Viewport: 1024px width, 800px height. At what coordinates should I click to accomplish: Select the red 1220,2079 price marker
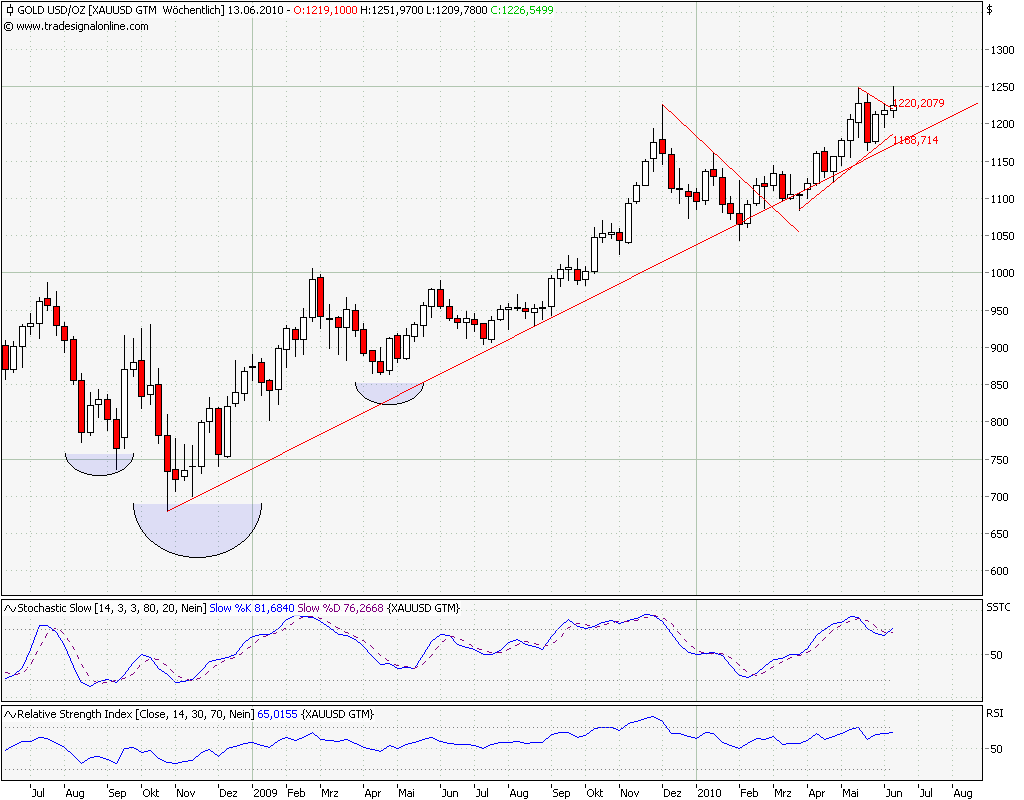[921, 103]
